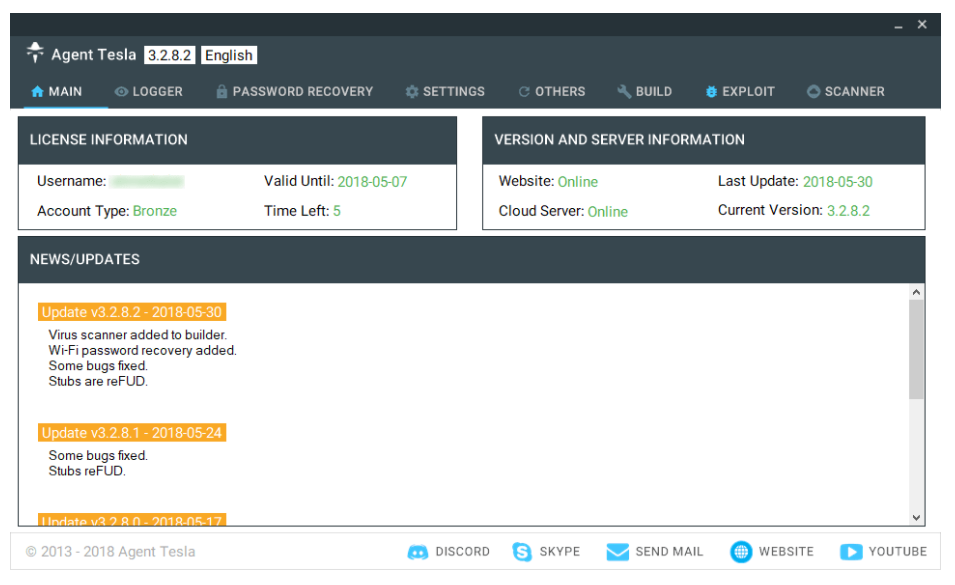The height and width of the screenshot is (585, 955).
Task: Open the Others tab
Action: click(551, 92)
